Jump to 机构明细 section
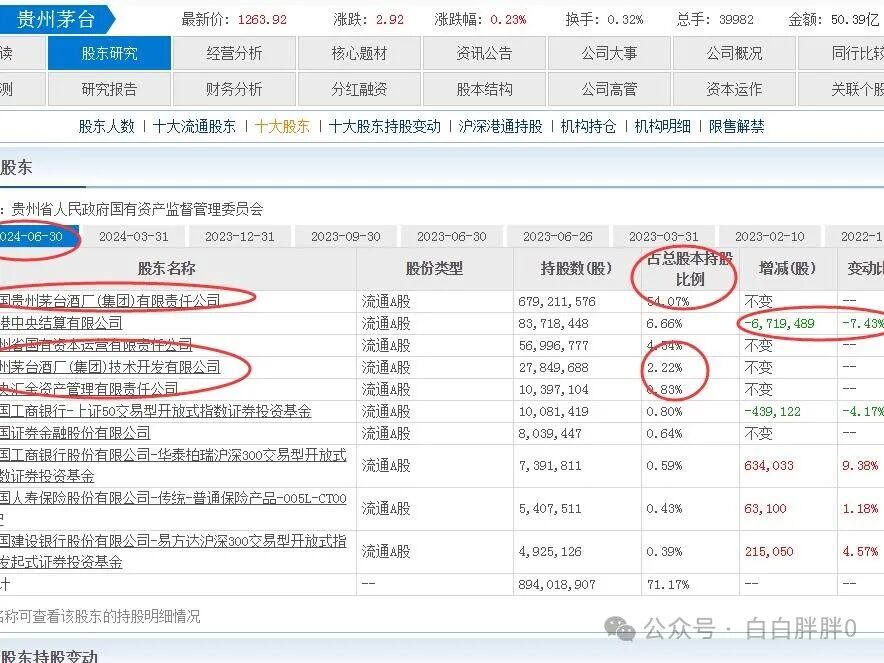 click(662, 126)
